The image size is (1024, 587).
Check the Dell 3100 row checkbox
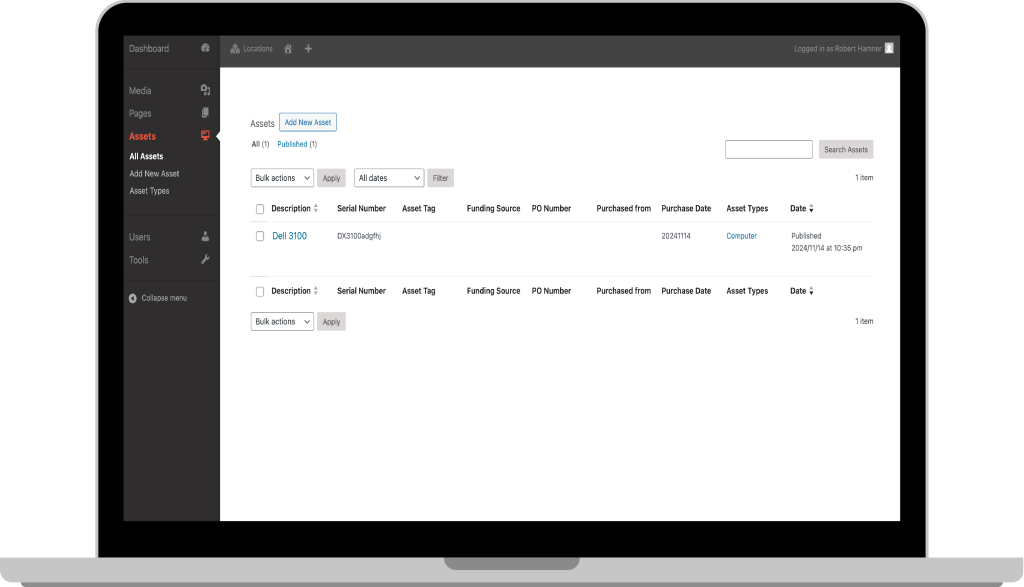coord(260,237)
